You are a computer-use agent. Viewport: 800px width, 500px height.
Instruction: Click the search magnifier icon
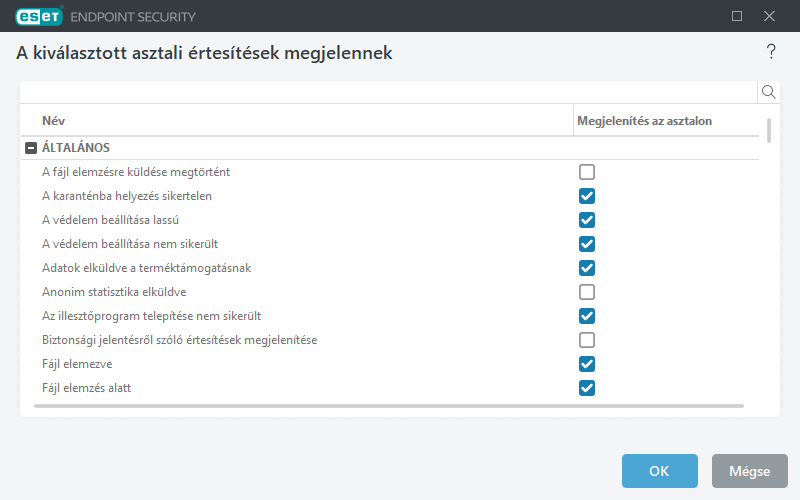(769, 92)
